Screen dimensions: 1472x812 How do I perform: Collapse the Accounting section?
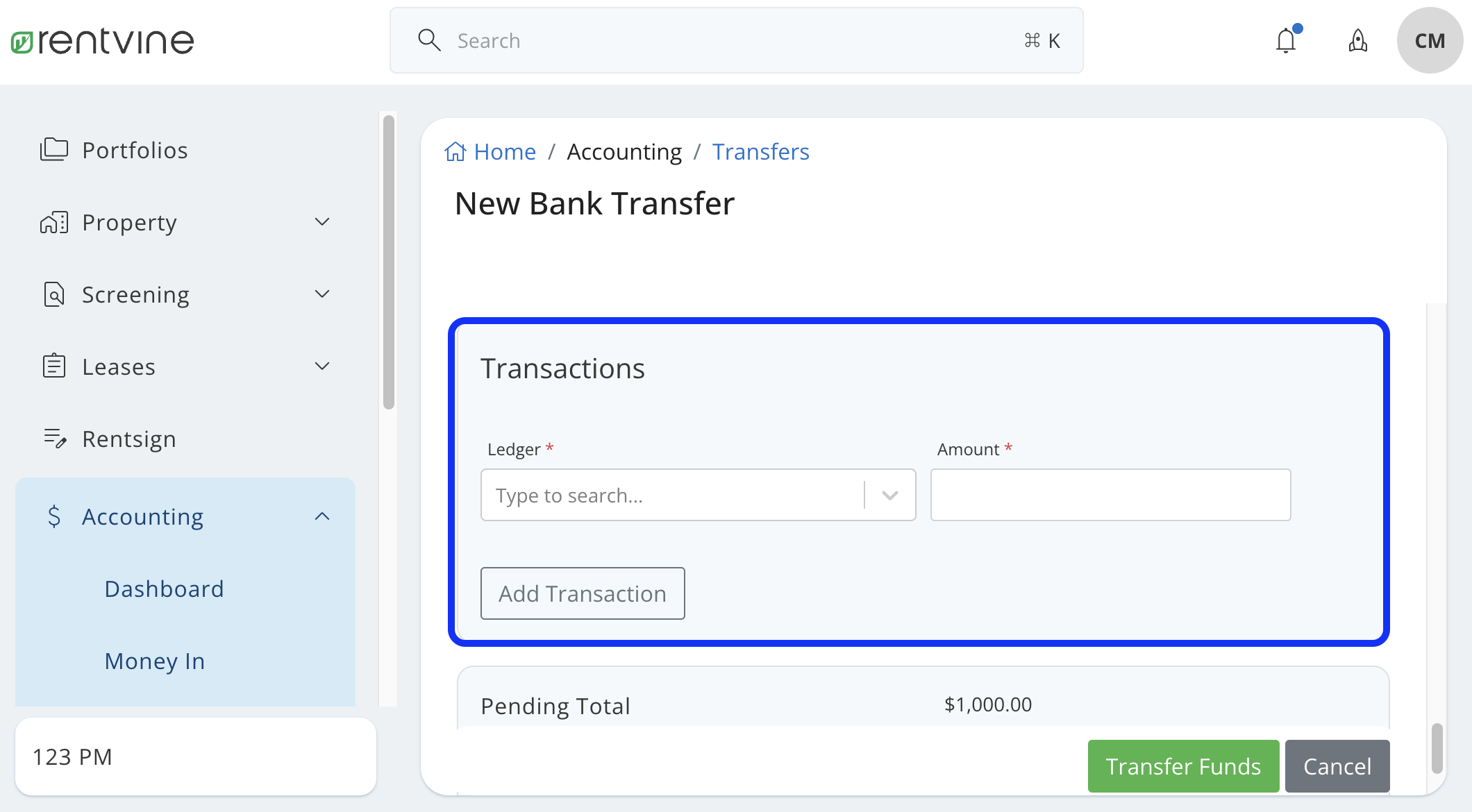pyautogui.click(x=321, y=516)
